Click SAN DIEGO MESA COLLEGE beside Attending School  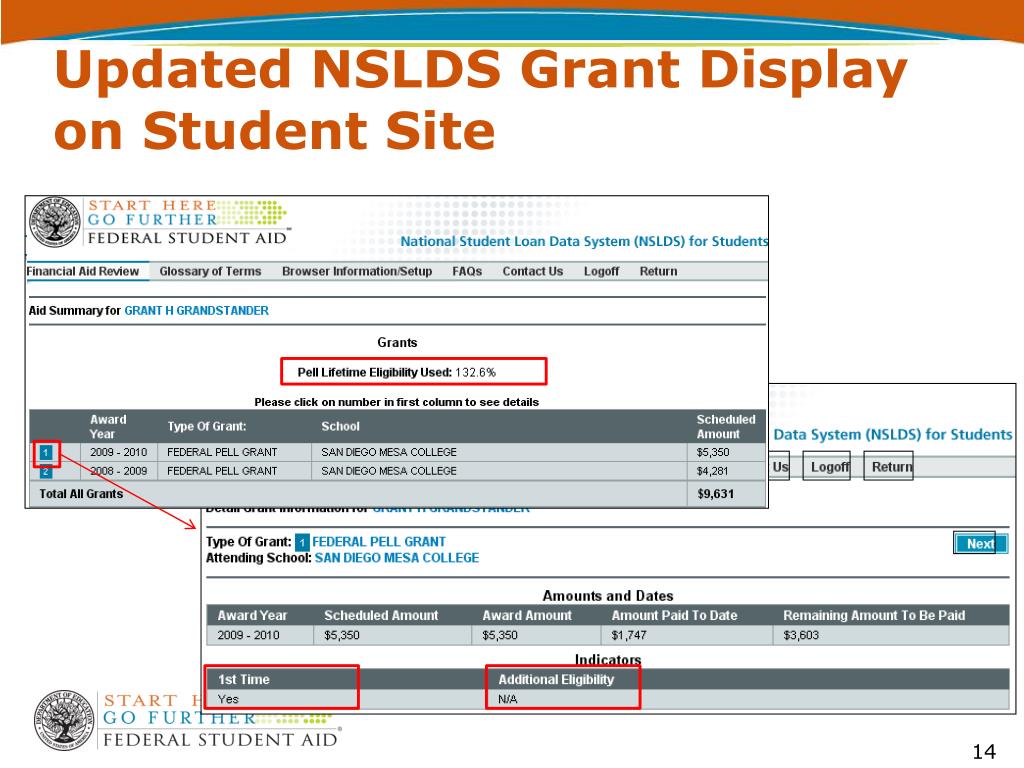397,558
